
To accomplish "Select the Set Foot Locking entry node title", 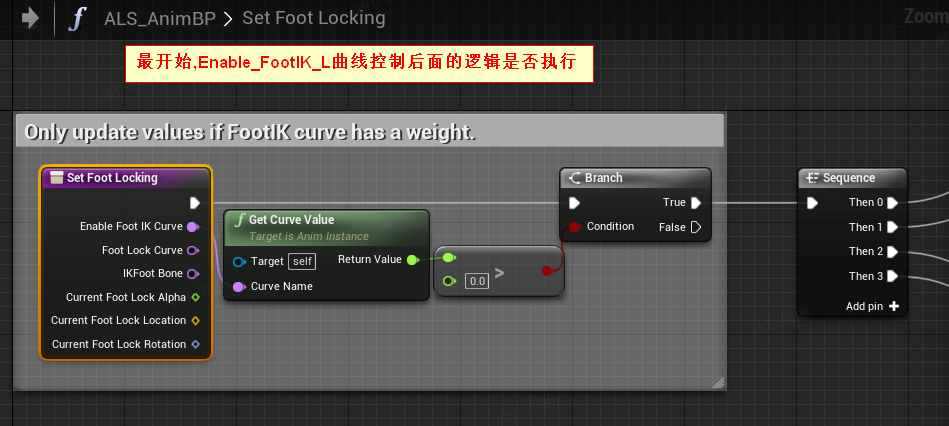I will [x=112, y=178].
